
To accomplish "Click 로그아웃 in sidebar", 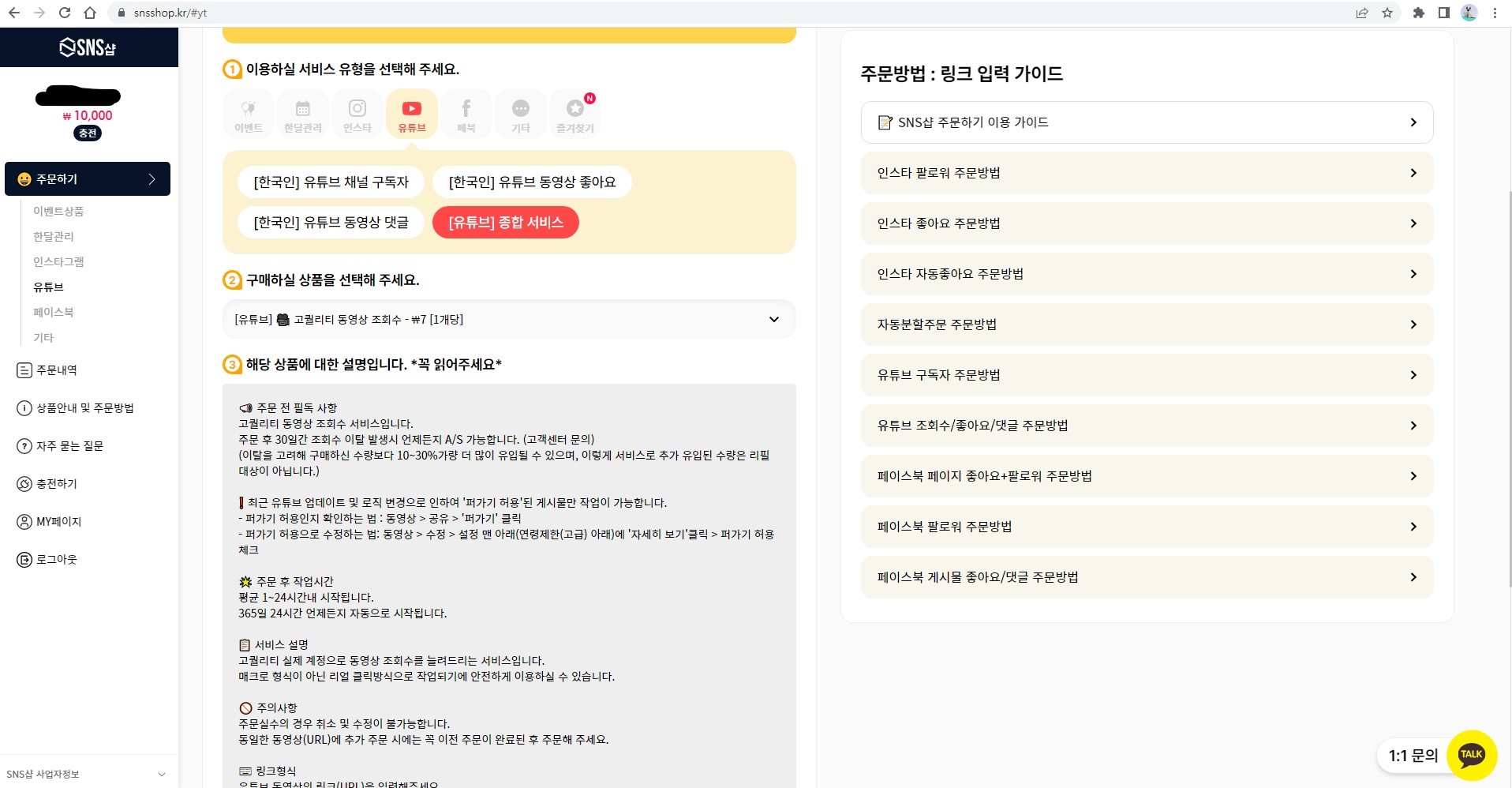I will 47,560.
